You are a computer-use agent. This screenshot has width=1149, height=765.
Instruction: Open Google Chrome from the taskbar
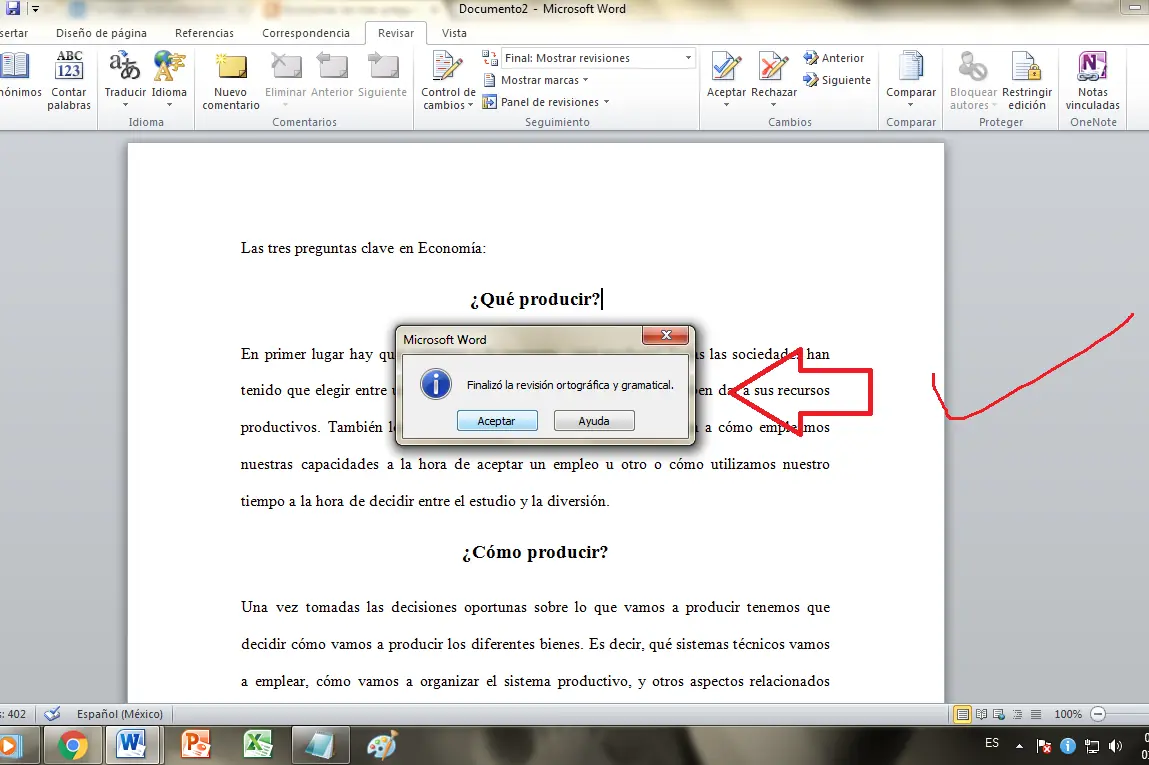(x=73, y=746)
